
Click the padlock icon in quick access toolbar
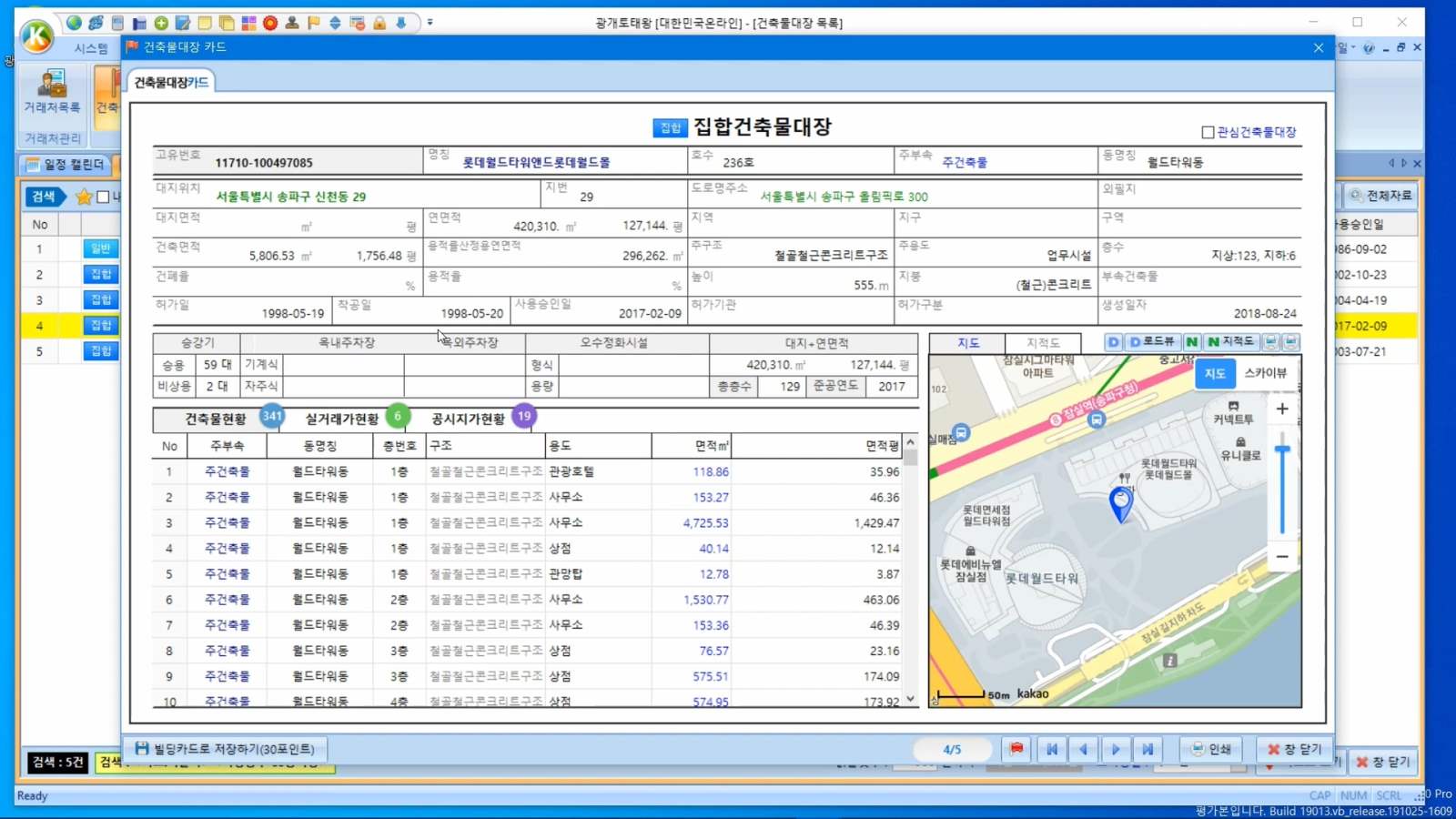[379, 23]
